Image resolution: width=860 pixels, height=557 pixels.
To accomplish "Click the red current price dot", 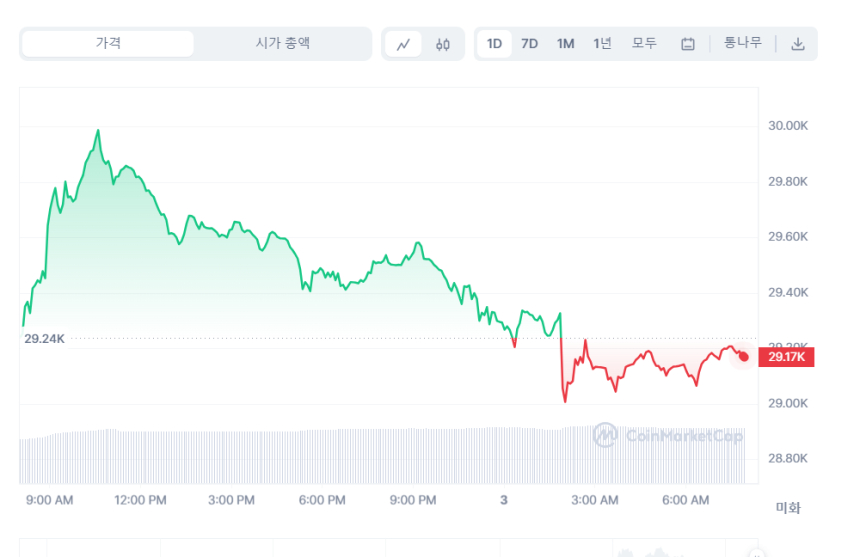I will (743, 357).
